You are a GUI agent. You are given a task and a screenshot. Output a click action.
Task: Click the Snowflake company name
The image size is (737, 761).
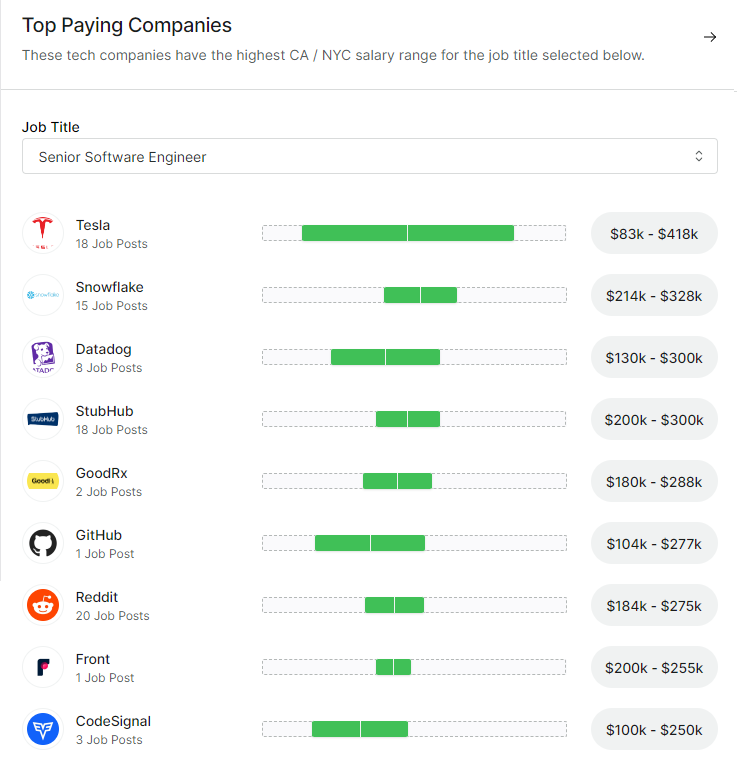[x=110, y=287]
